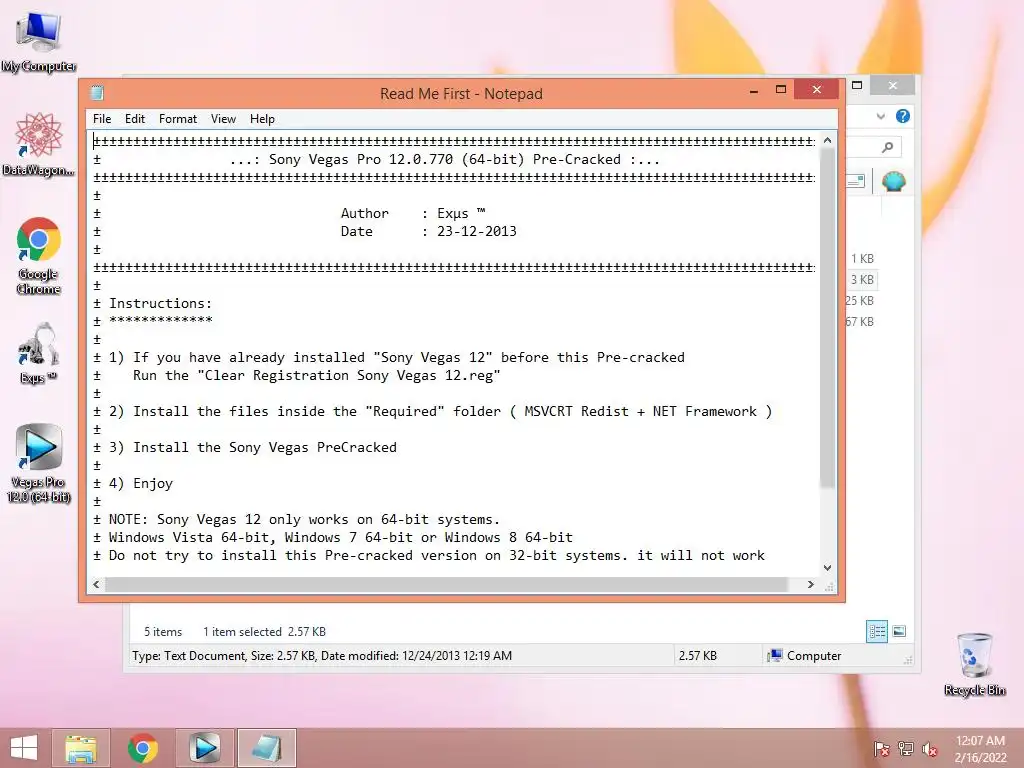
Task: Click "1 item selected 2.57 KB" status text
Action: (264, 632)
